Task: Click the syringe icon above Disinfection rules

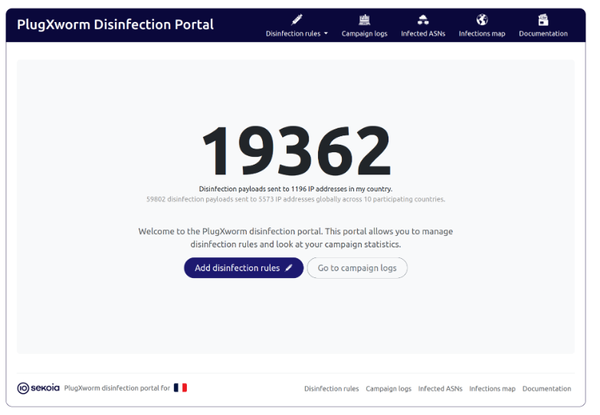Action: click(297, 20)
